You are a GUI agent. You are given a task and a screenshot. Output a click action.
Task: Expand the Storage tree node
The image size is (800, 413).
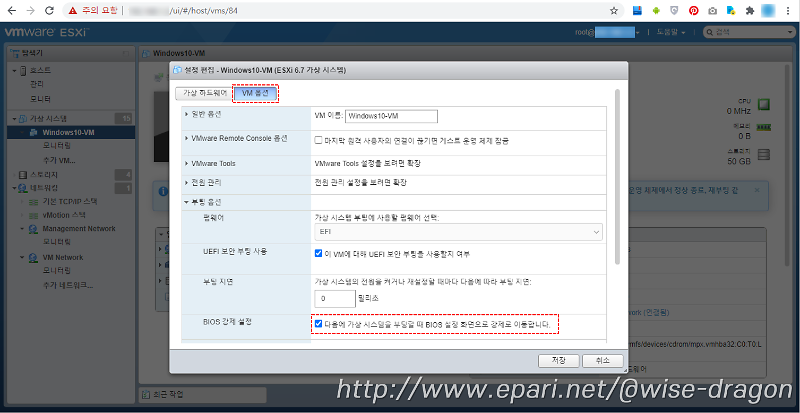click(x=15, y=175)
